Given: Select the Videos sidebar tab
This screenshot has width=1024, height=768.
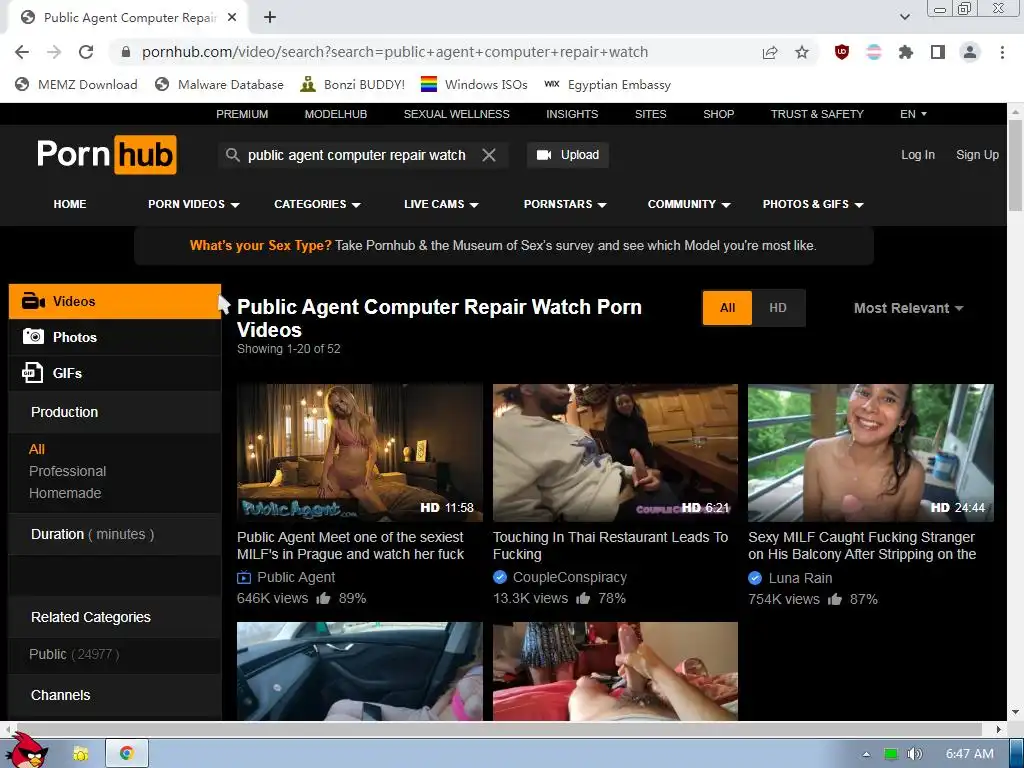Looking at the screenshot, I should [115, 301].
